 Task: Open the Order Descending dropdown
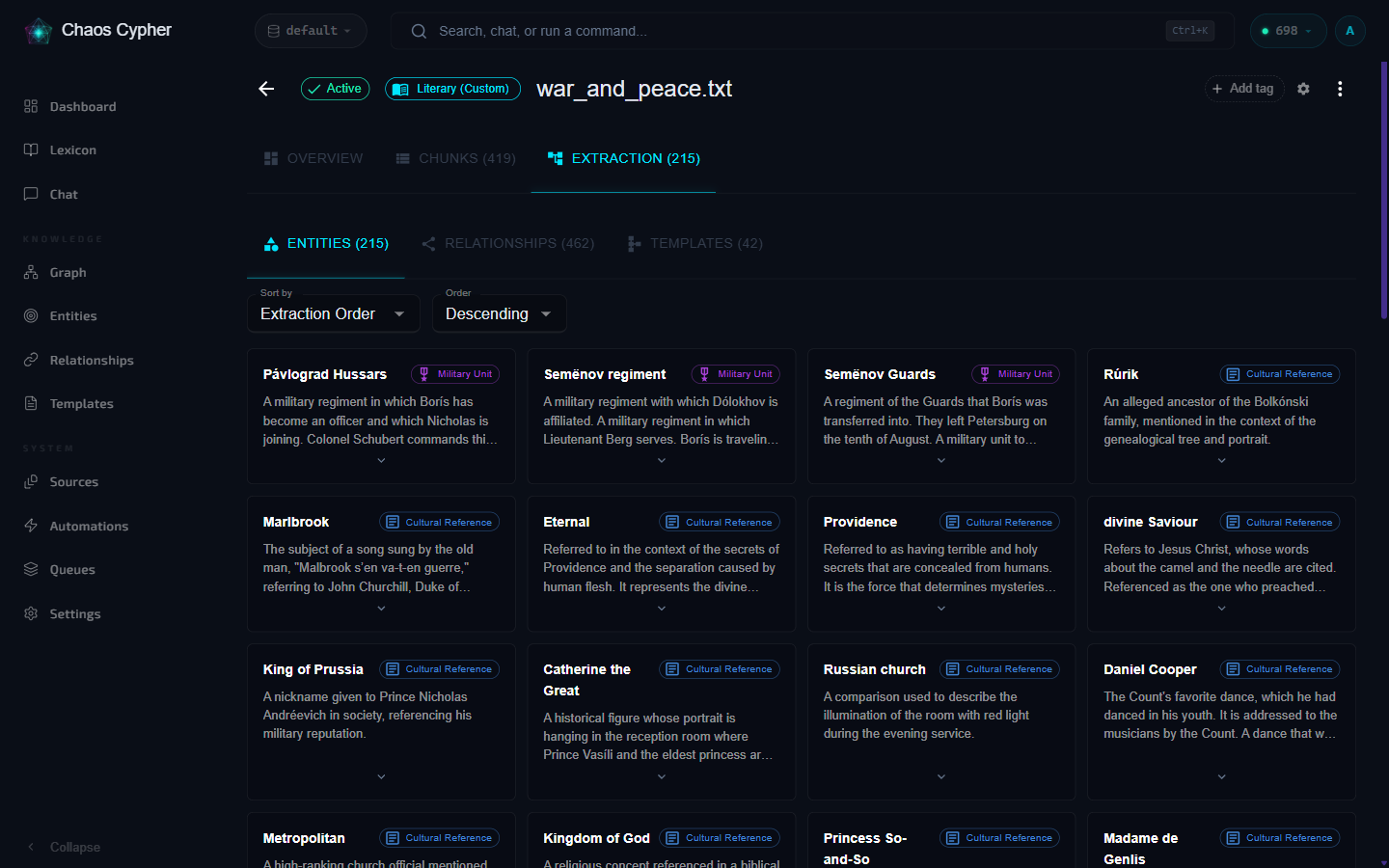point(499,313)
